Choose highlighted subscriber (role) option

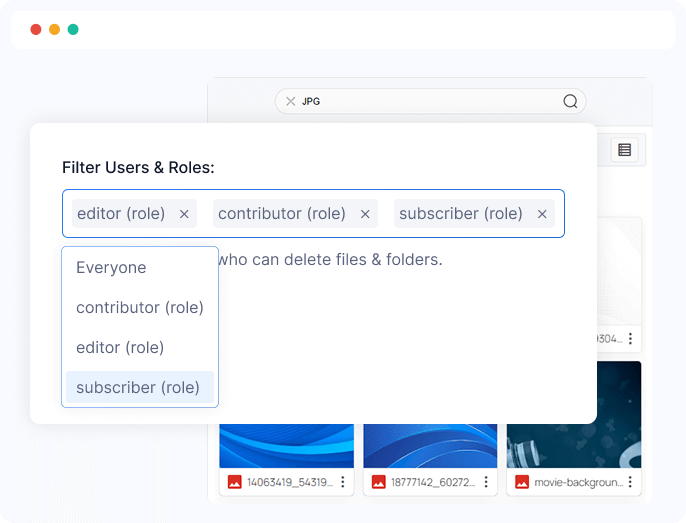coord(140,387)
